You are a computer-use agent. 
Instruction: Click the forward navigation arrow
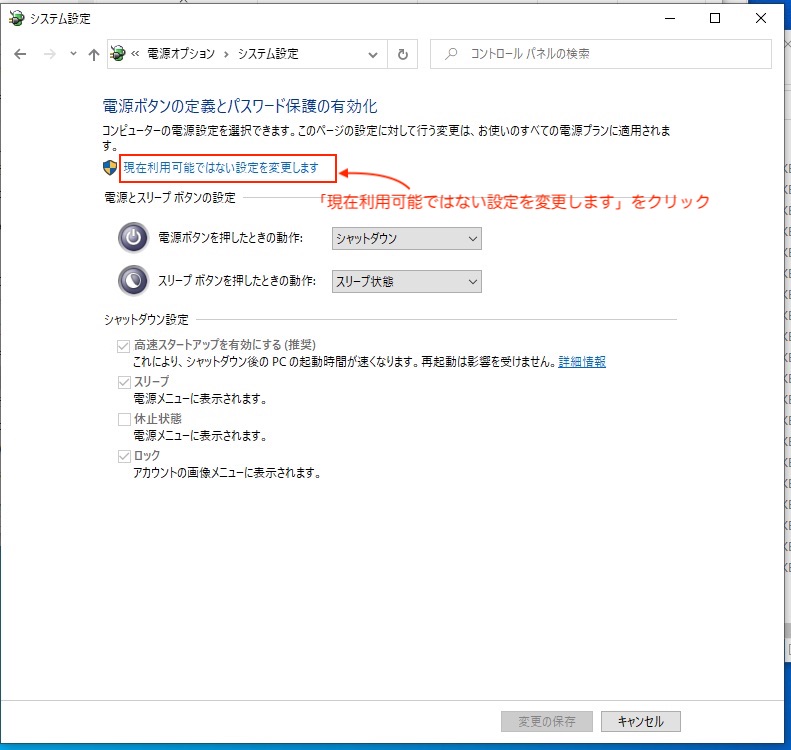49,54
